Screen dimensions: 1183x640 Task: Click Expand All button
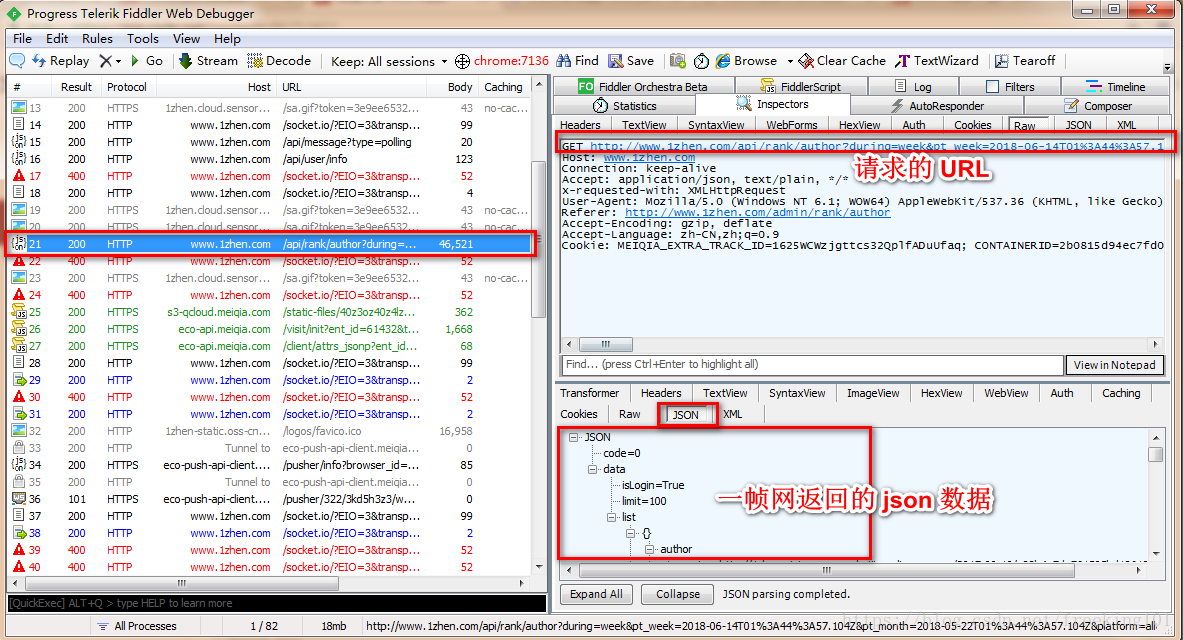click(x=596, y=594)
